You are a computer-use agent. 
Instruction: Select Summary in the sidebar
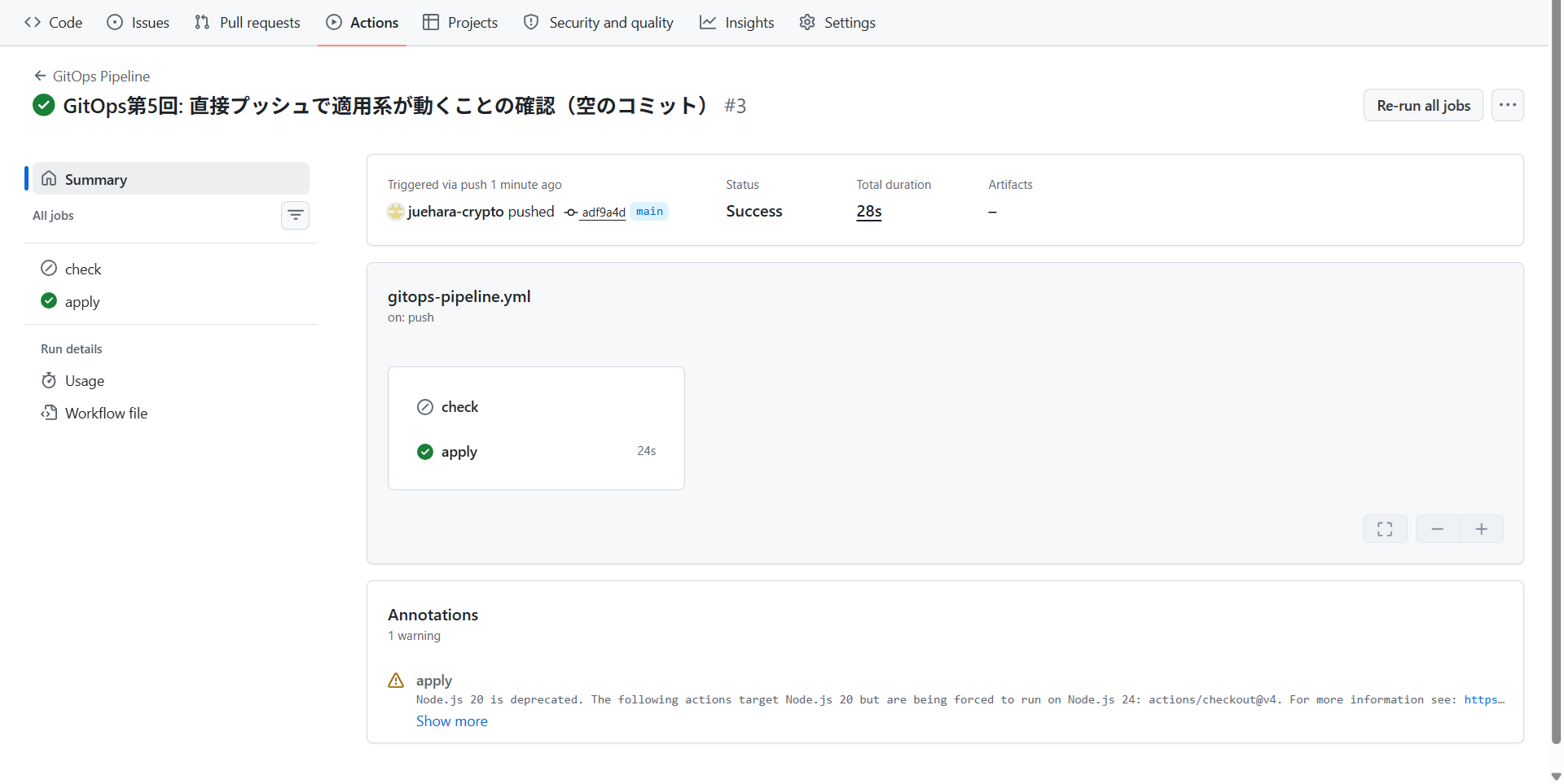(x=171, y=178)
